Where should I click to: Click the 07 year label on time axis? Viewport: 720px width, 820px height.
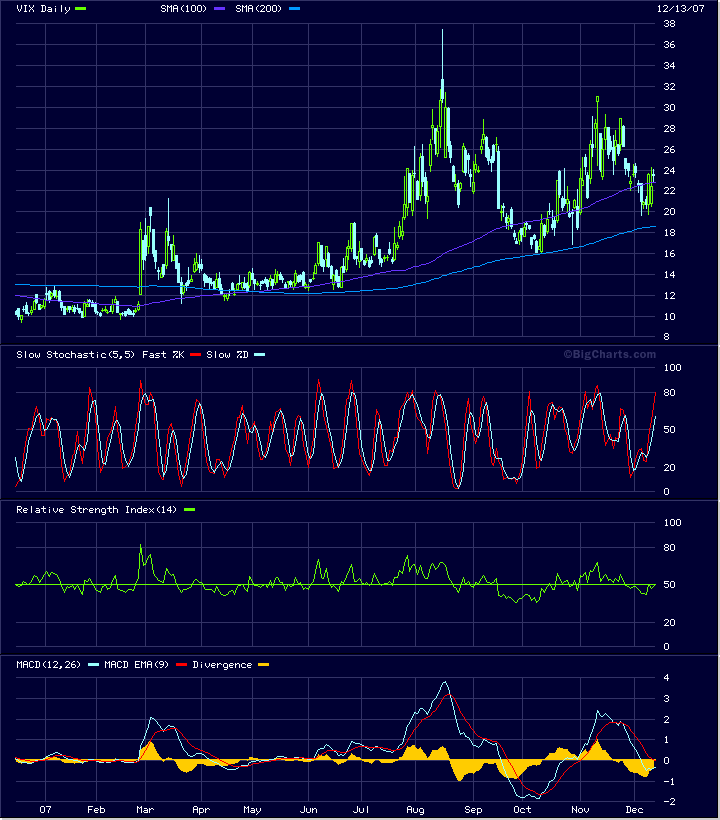click(x=45, y=810)
